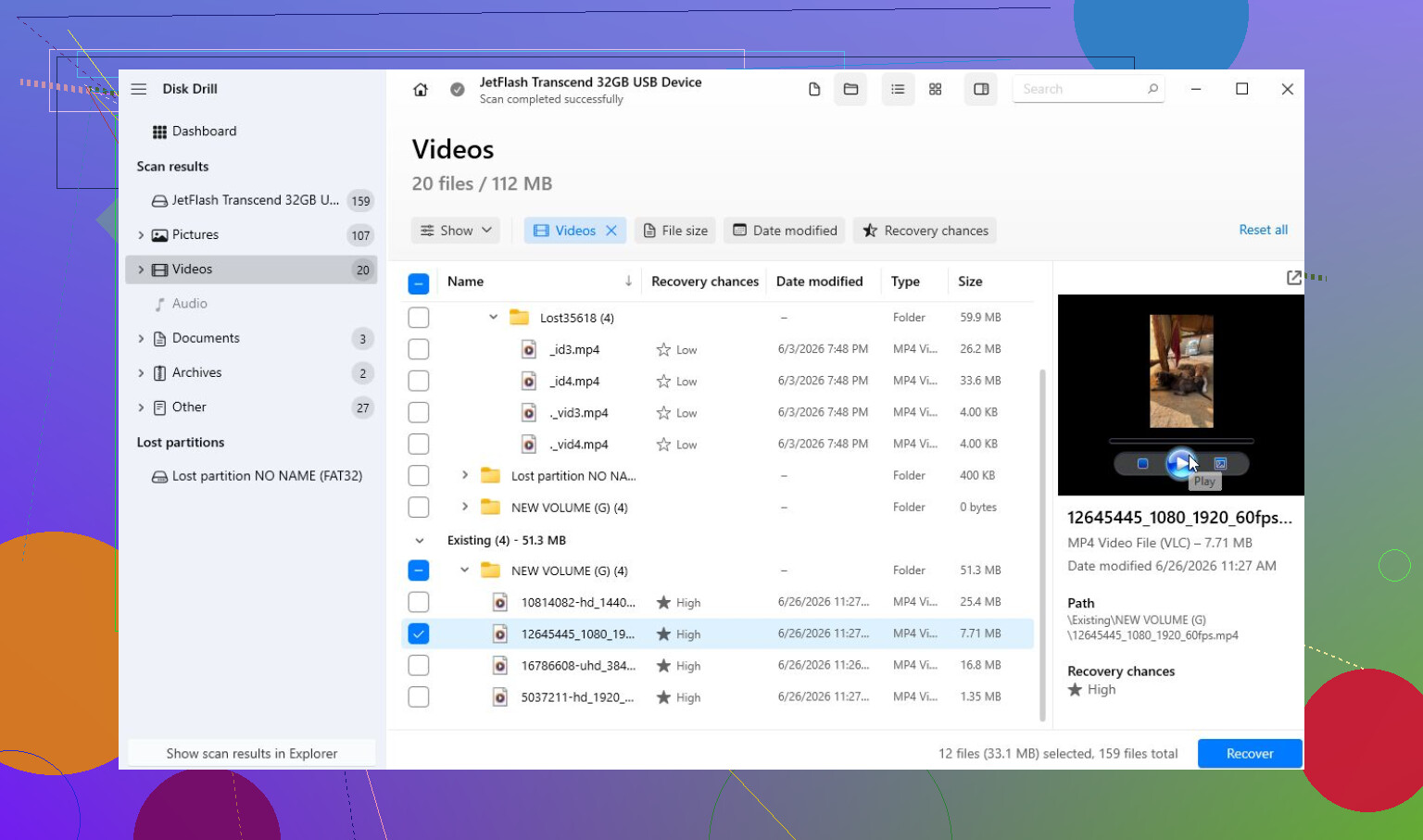The width and height of the screenshot is (1423, 840).
Task: Select Documents in scan results
Action: pos(252,339)
